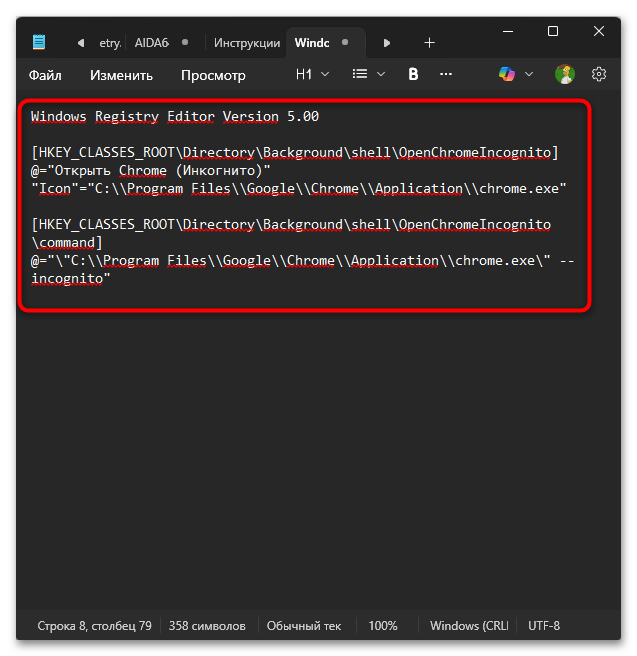The width and height of the screenshot is (637, 656).
Task: Open the Просмотр menu
Action: [x=213, y=75]
